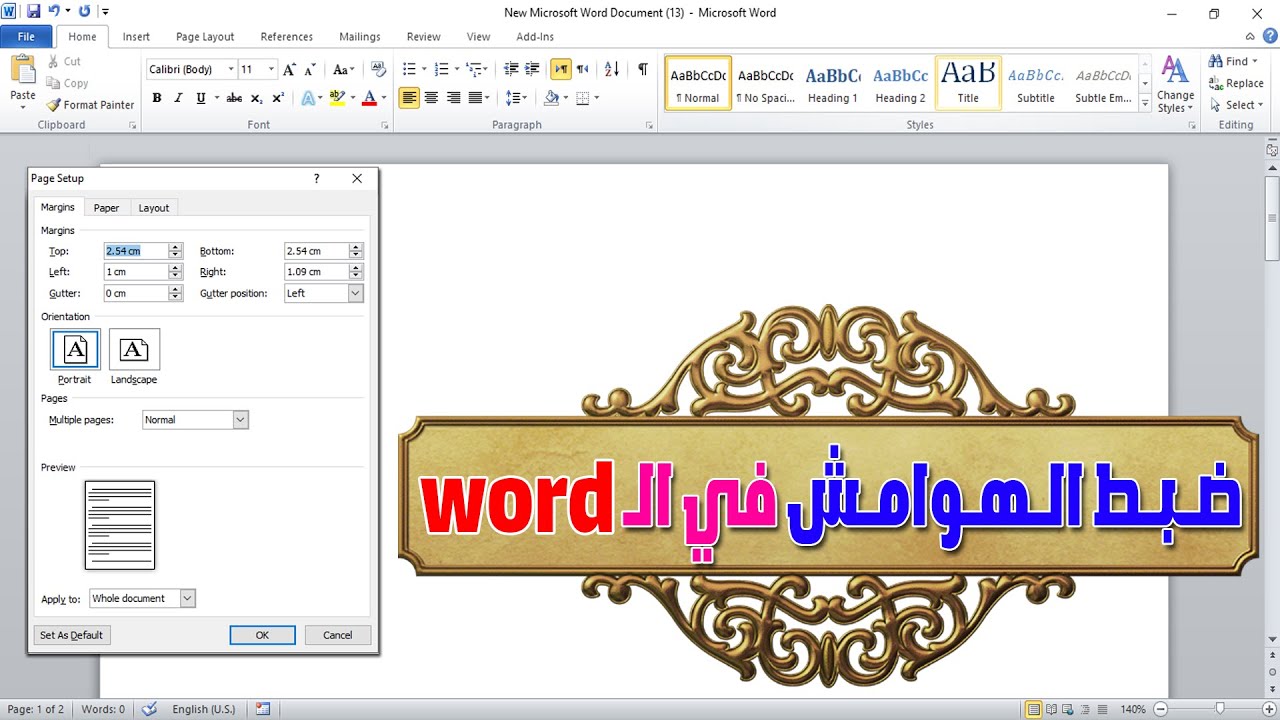Switch to the Insert ribbon tab
This screenshot has height=720, width=1280.
click(x=136, y=37)
